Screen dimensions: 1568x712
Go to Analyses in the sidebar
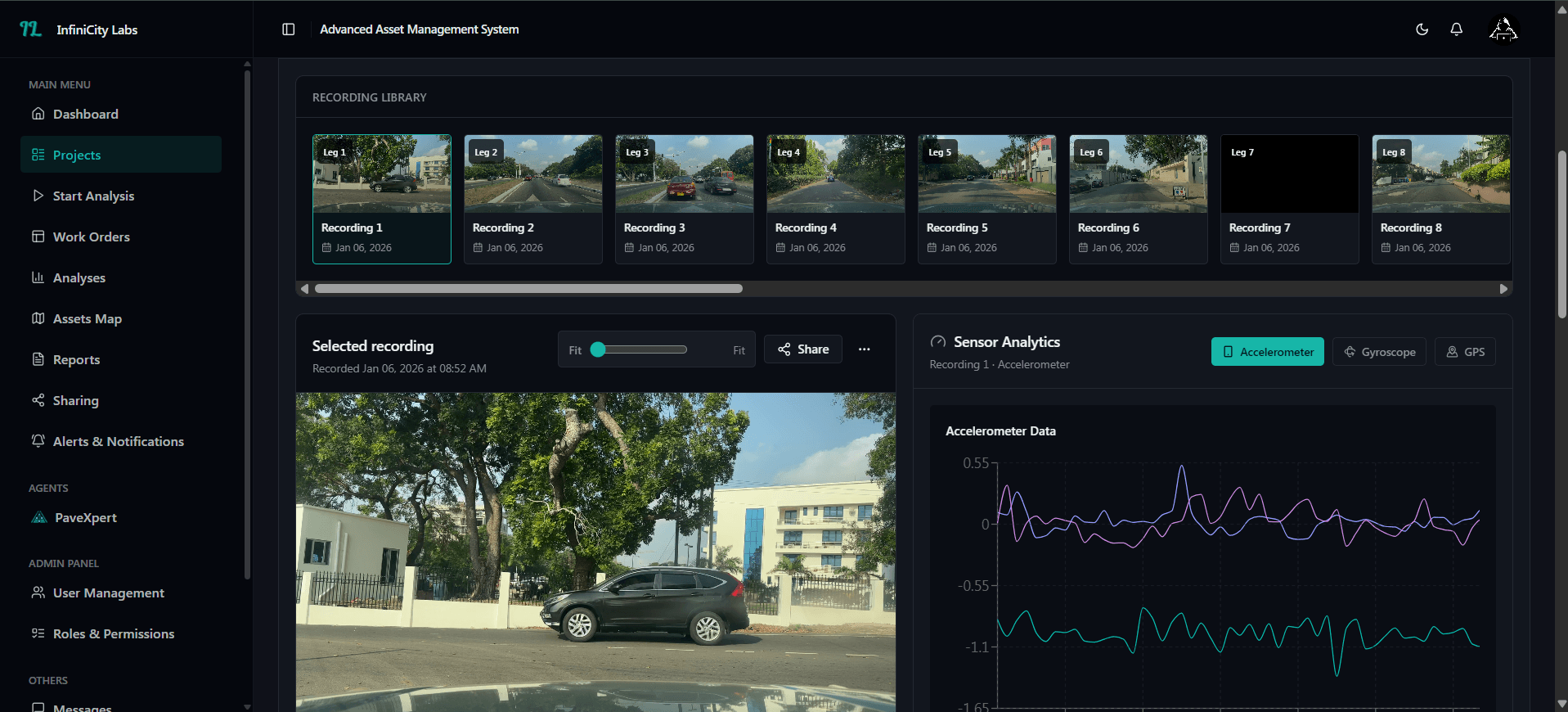pyautogui.click(x=121, y=277)
